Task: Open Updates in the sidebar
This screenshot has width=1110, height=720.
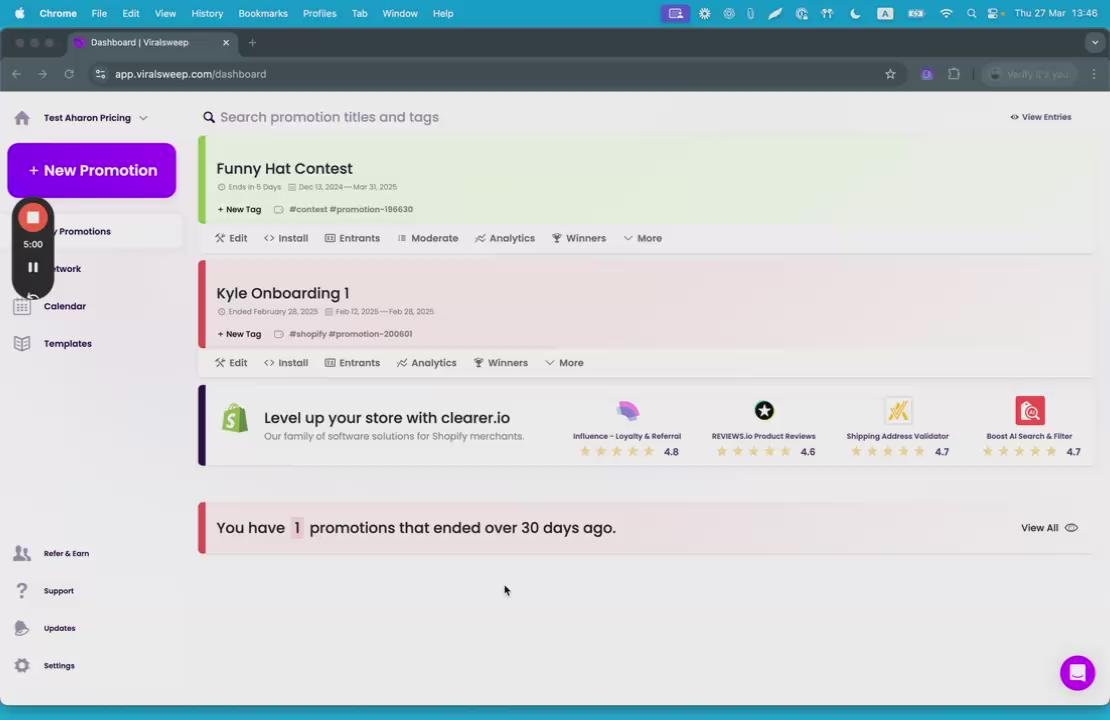Action: [x=59, y=629]
